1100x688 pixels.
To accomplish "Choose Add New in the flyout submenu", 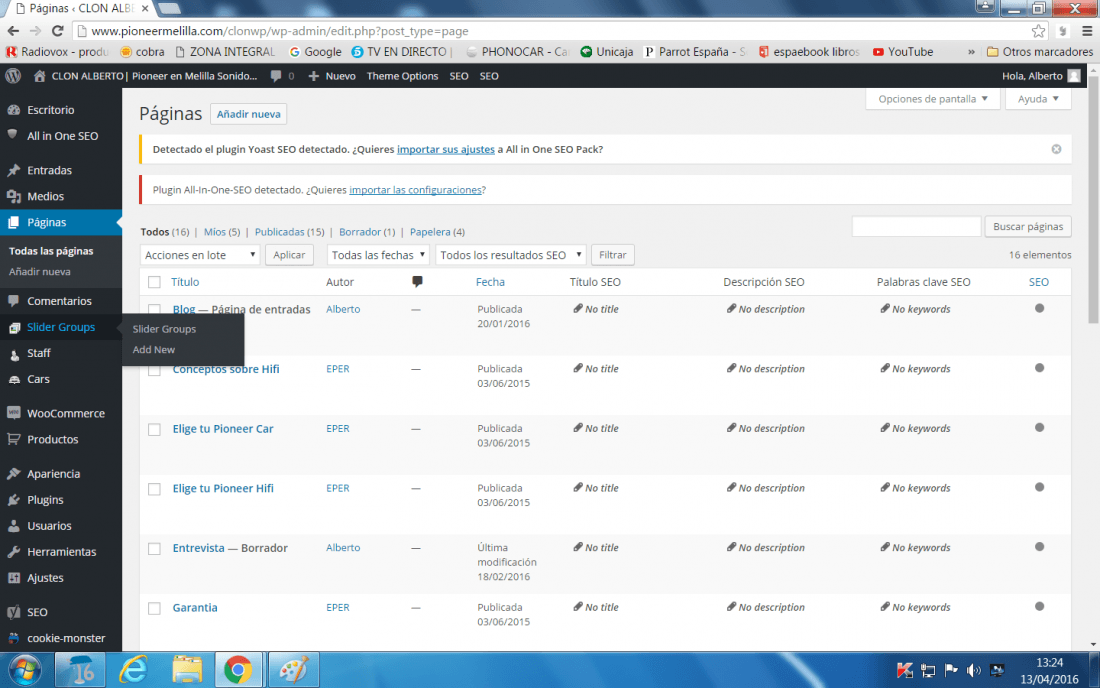I will click(x=154, y=349).
